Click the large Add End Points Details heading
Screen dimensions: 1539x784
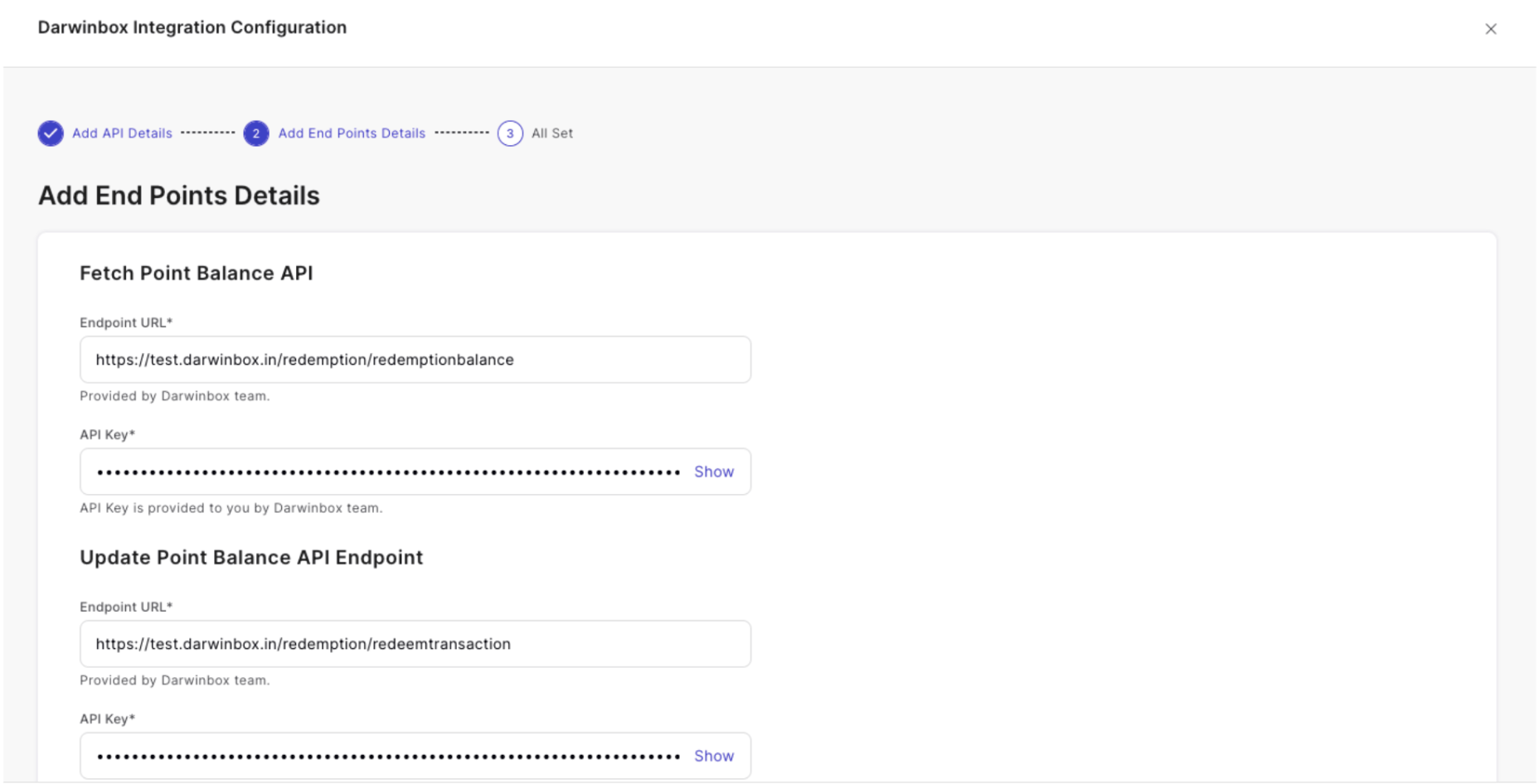(x=179, y=196)
